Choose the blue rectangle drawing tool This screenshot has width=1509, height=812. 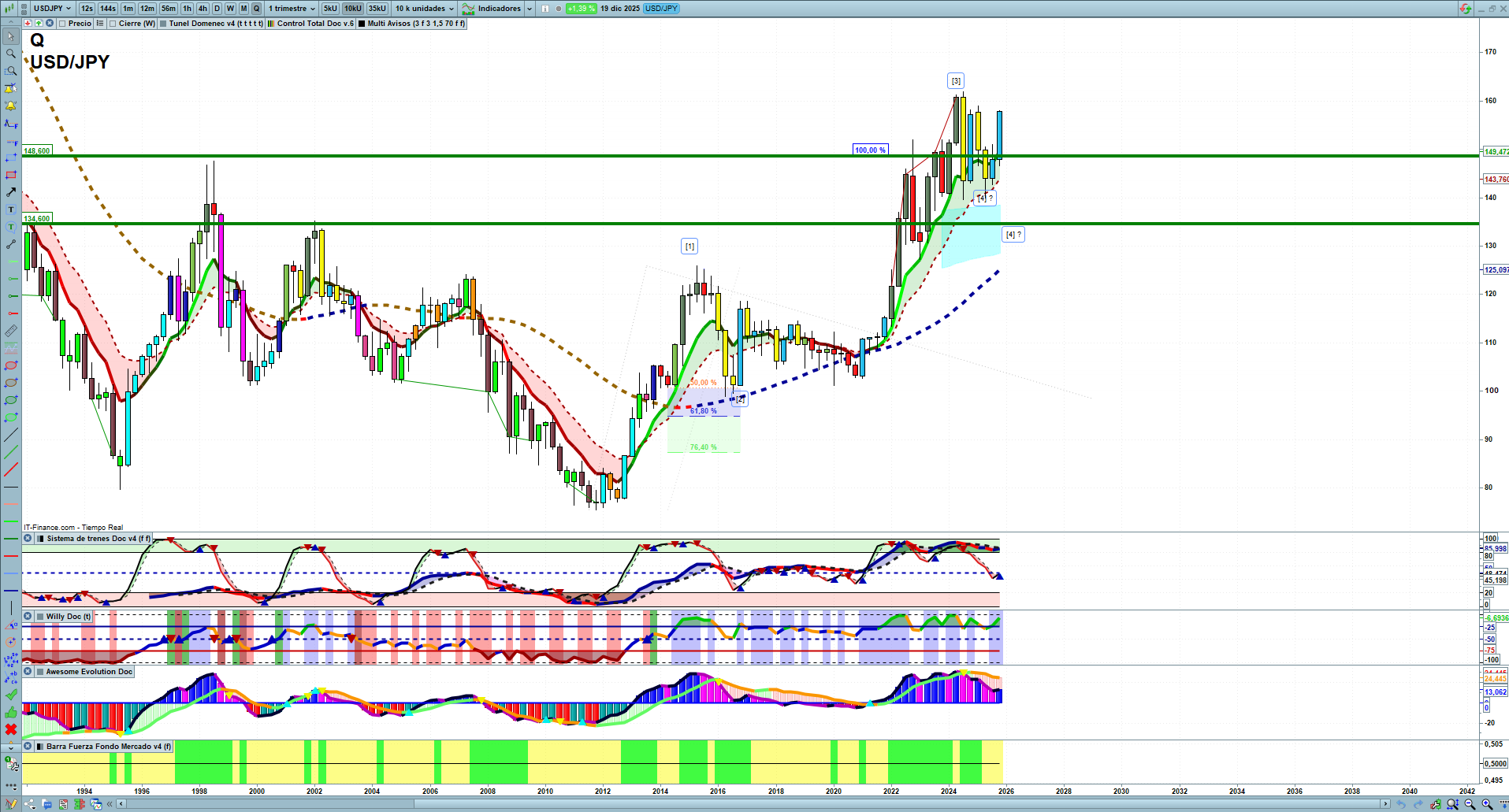11,158
